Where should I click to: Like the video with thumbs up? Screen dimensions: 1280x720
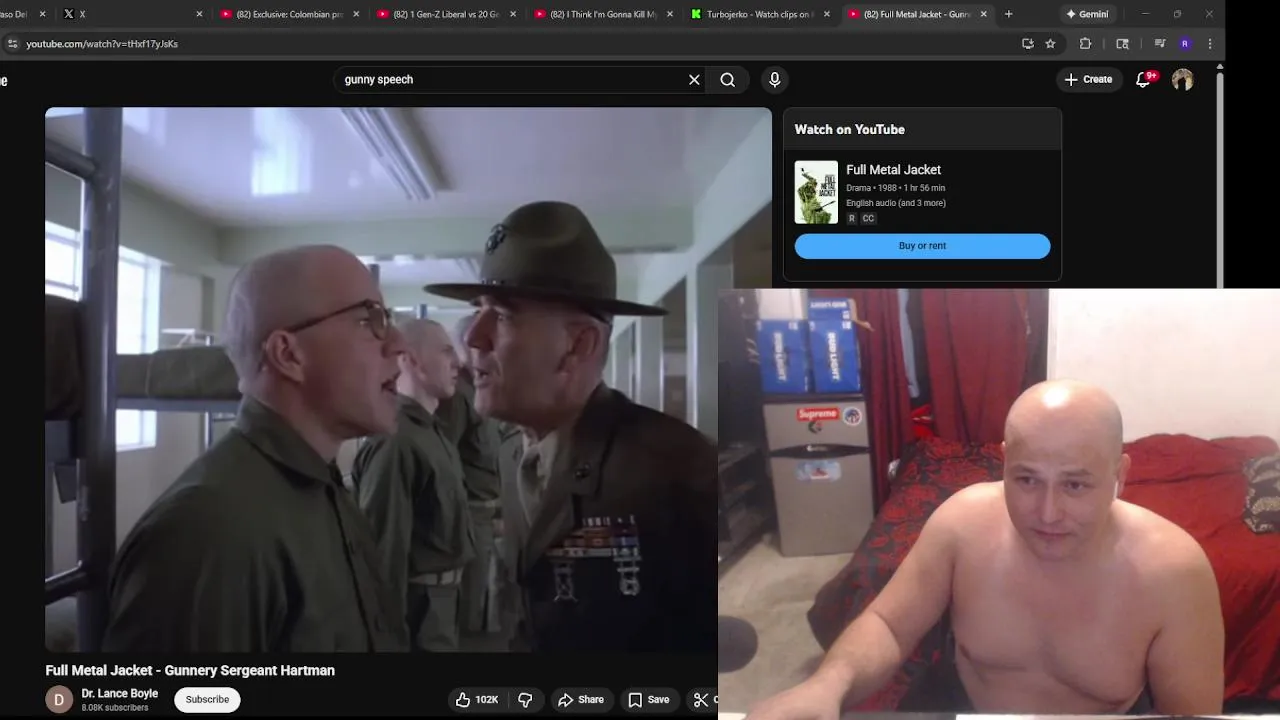point(476,700)
